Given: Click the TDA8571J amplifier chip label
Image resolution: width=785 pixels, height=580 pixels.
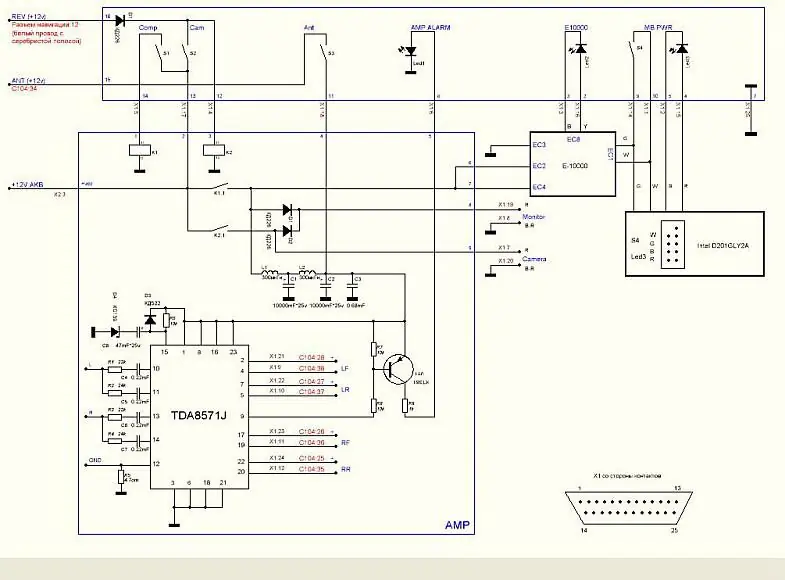Looking at the screenshot, I should (x=199, y=415).
